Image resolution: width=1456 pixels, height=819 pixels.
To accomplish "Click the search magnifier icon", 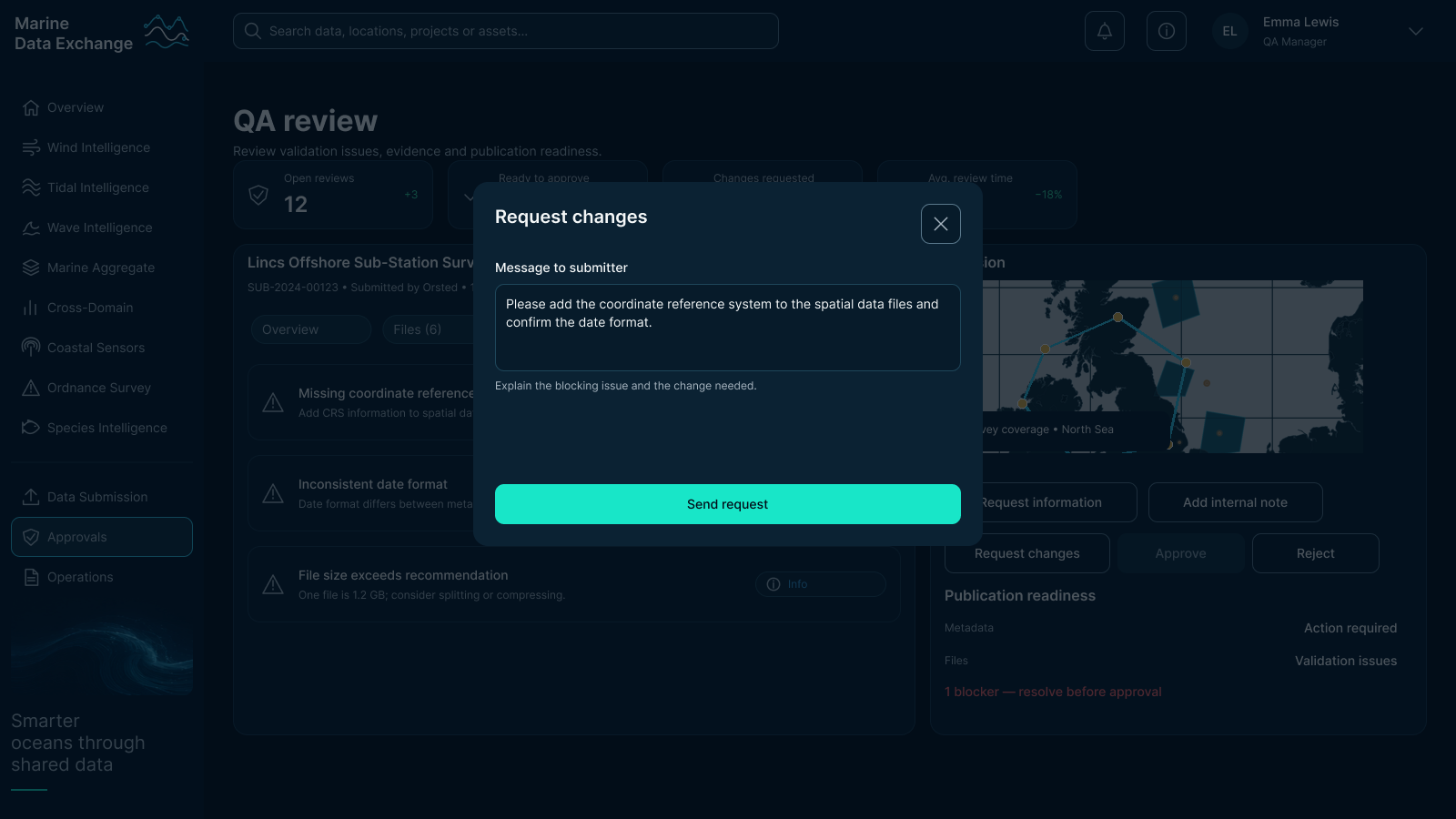I will coord(253,31).
